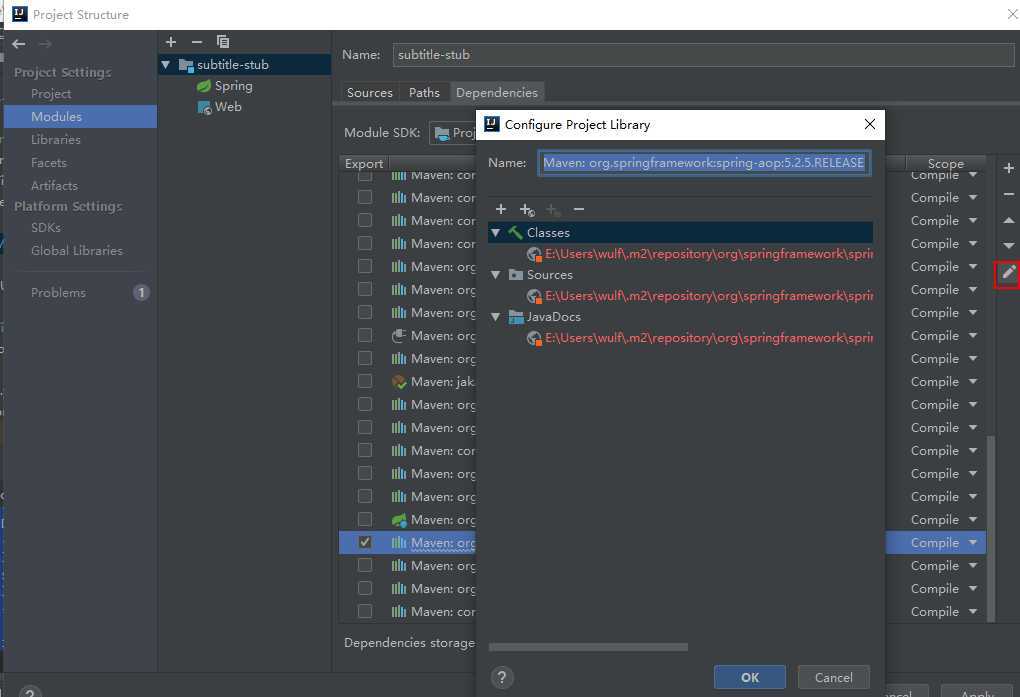Collapse the subtitle-stub module tree node
1020x697 pixels.
[x=166, y=64]
